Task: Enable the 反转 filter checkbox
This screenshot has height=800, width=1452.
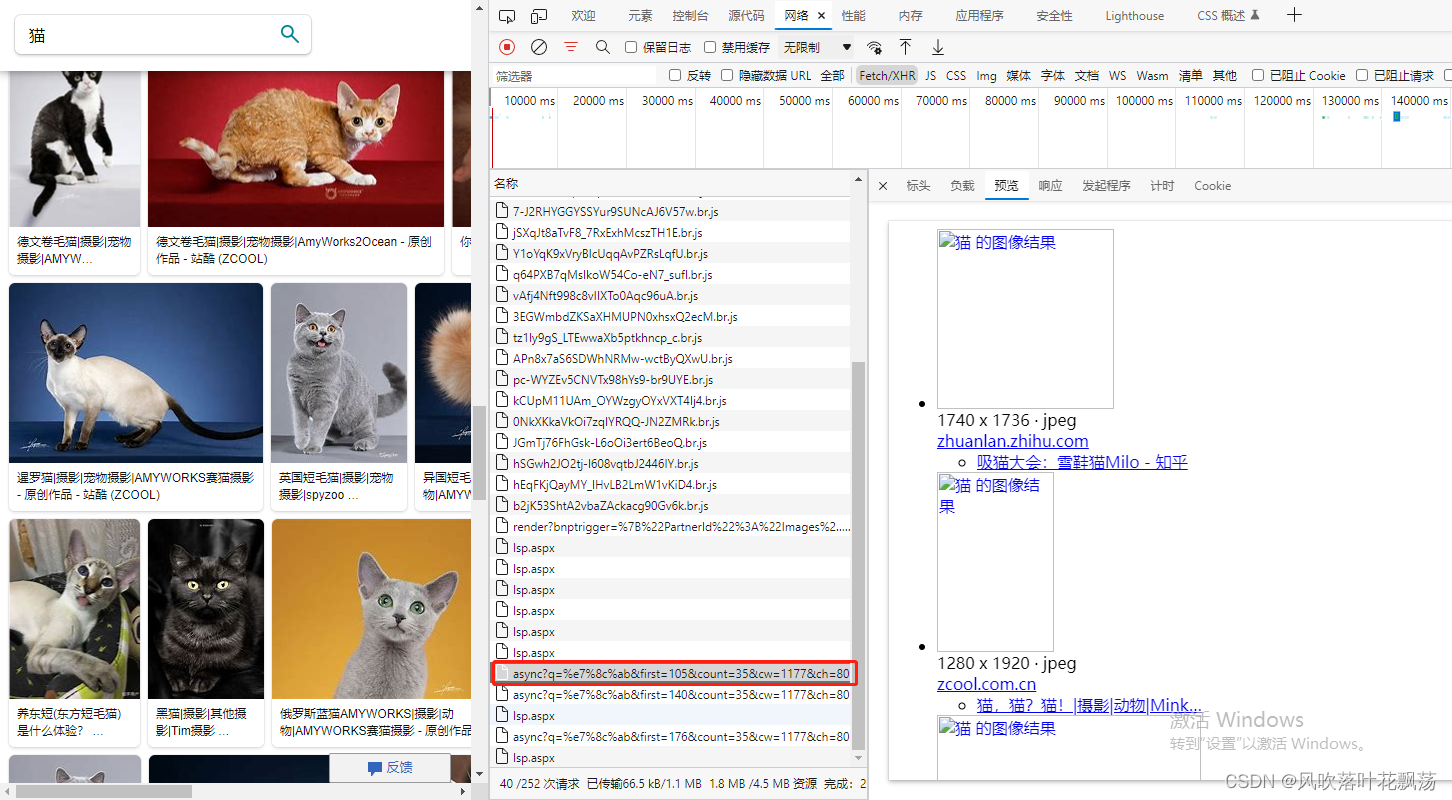Action: [x=675, y=75]
